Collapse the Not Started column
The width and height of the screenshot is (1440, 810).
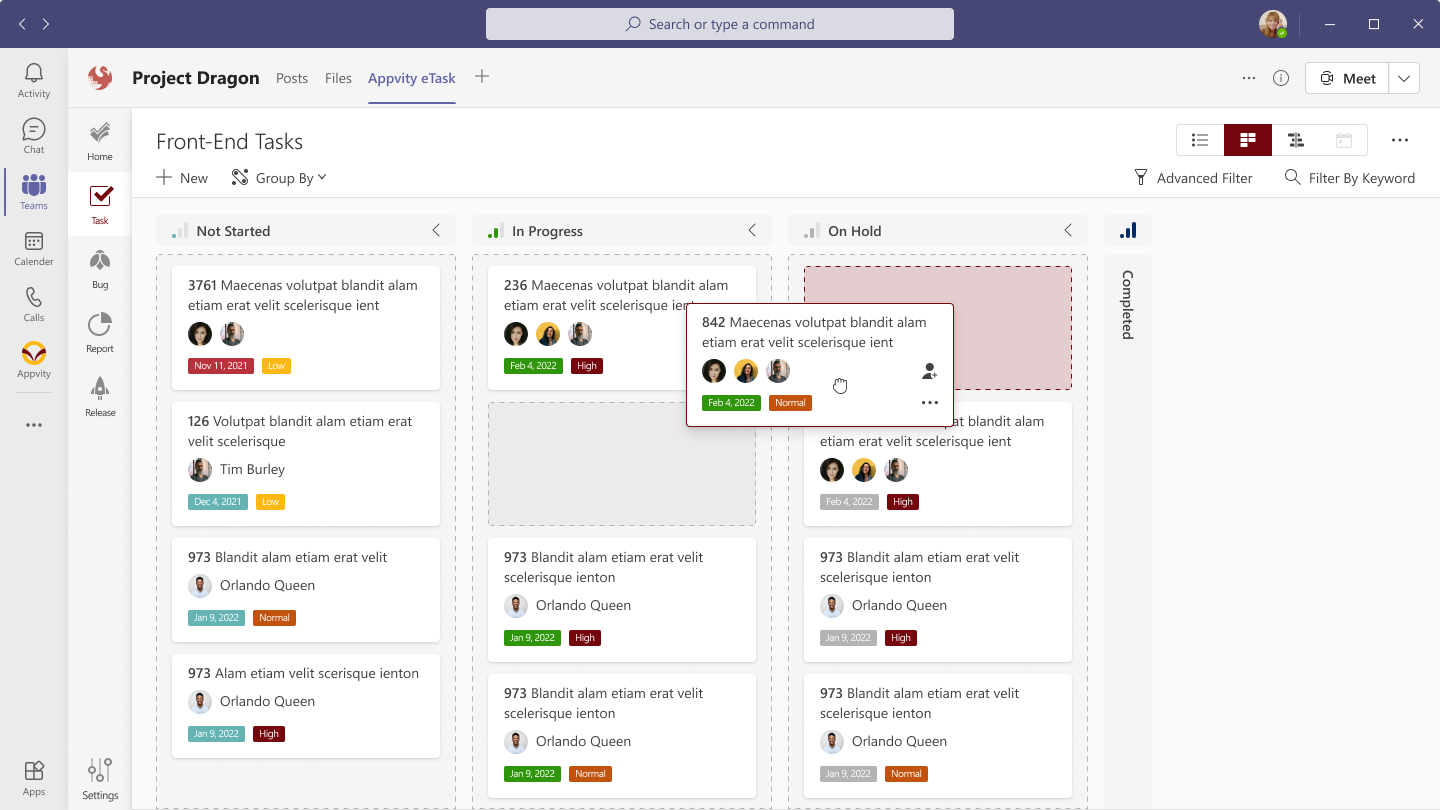(436, 230)
